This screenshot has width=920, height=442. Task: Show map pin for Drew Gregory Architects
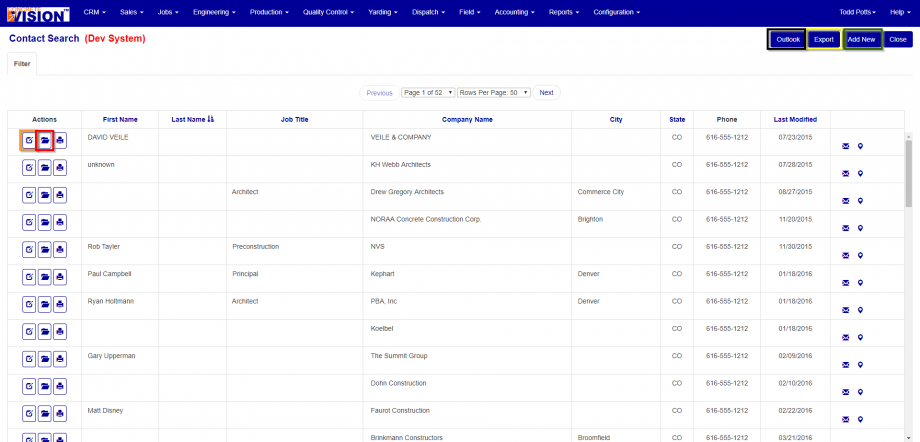(x=860, y=201)
